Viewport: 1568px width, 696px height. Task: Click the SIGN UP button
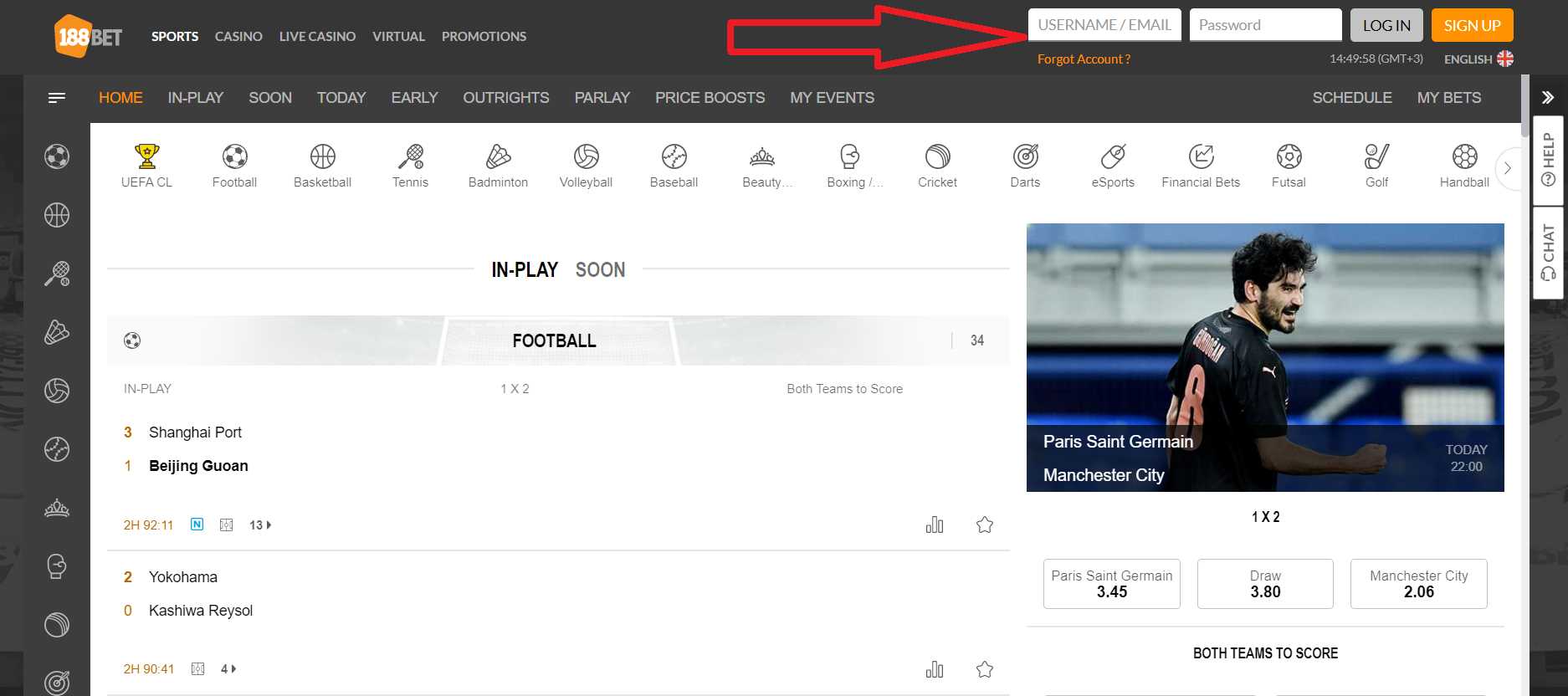pyautogui.click(x=1472, y=25)
